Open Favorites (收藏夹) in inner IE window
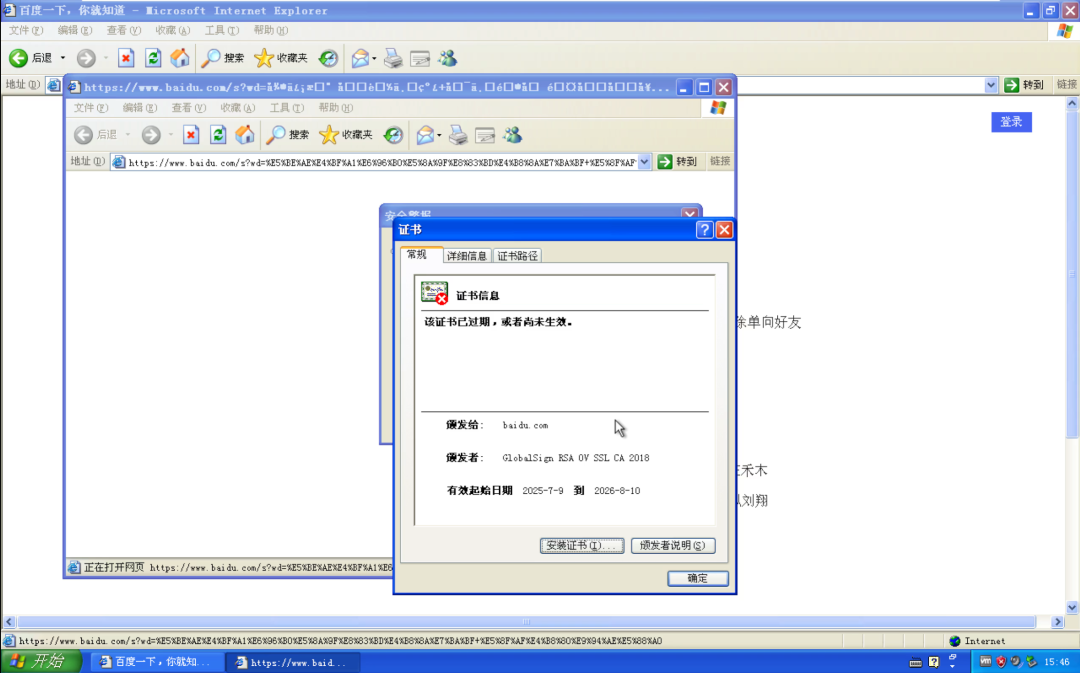 pos(346,134)
